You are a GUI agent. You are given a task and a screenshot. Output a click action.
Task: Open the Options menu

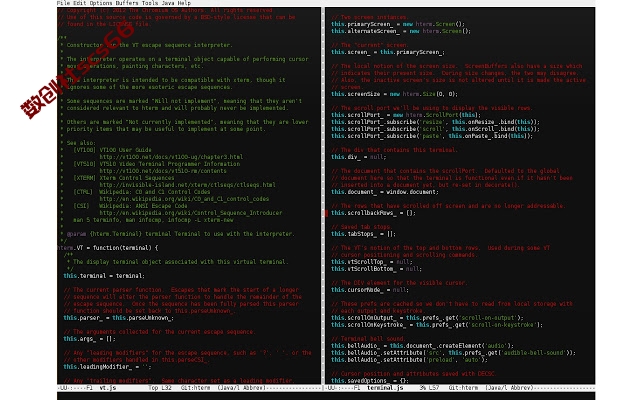(x=100, y=3)
